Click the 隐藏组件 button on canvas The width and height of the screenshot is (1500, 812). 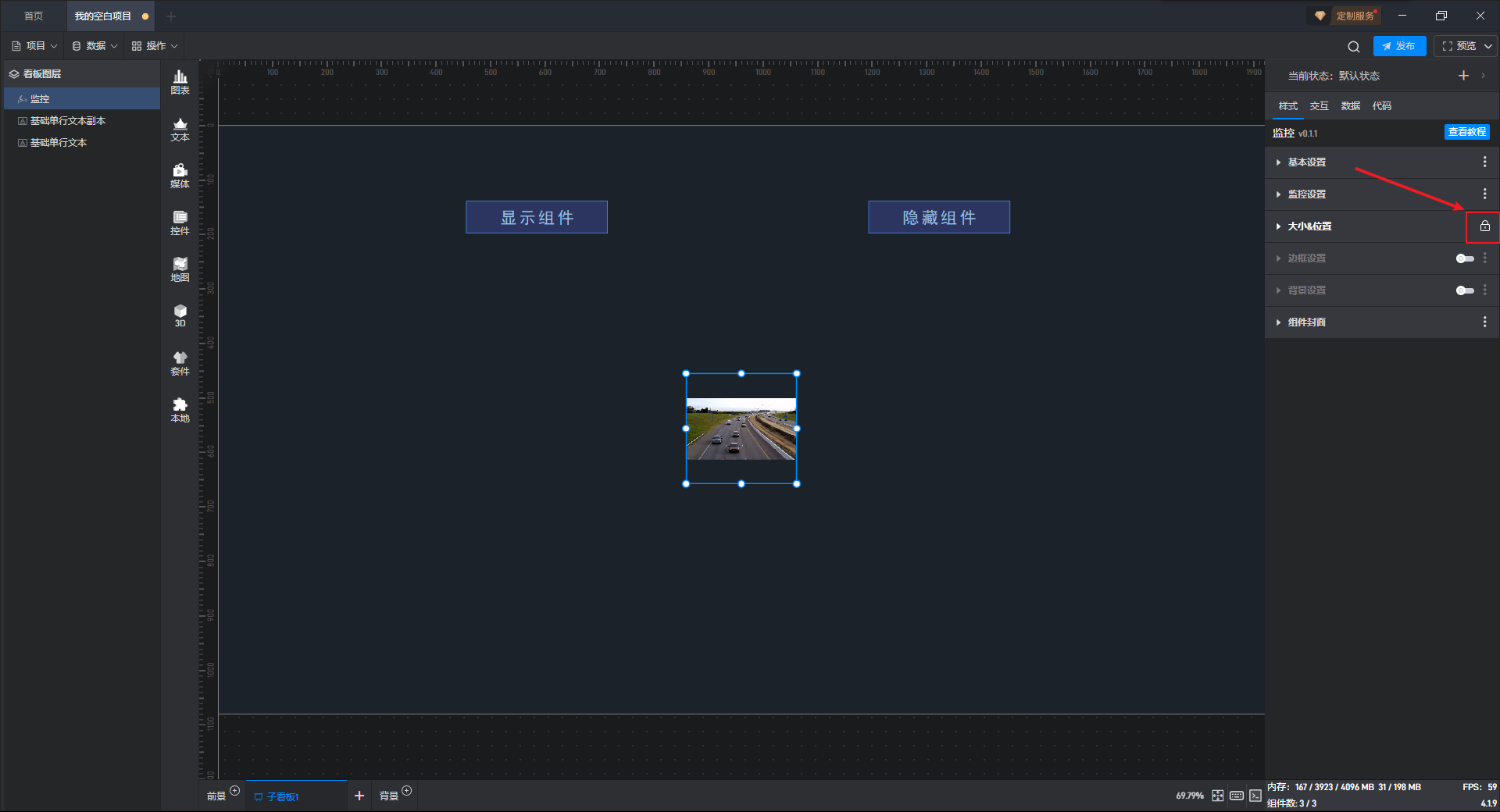coord(939,217)
